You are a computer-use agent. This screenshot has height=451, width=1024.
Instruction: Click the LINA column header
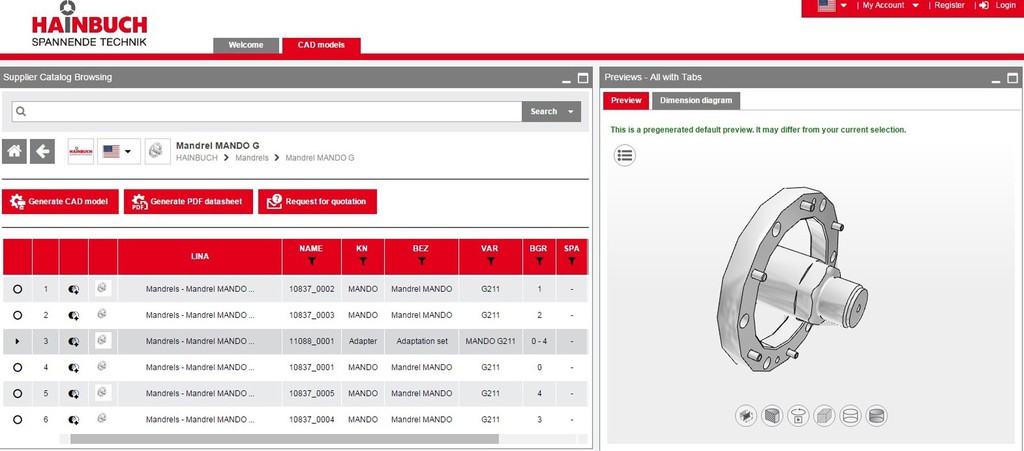click(200, 257)
